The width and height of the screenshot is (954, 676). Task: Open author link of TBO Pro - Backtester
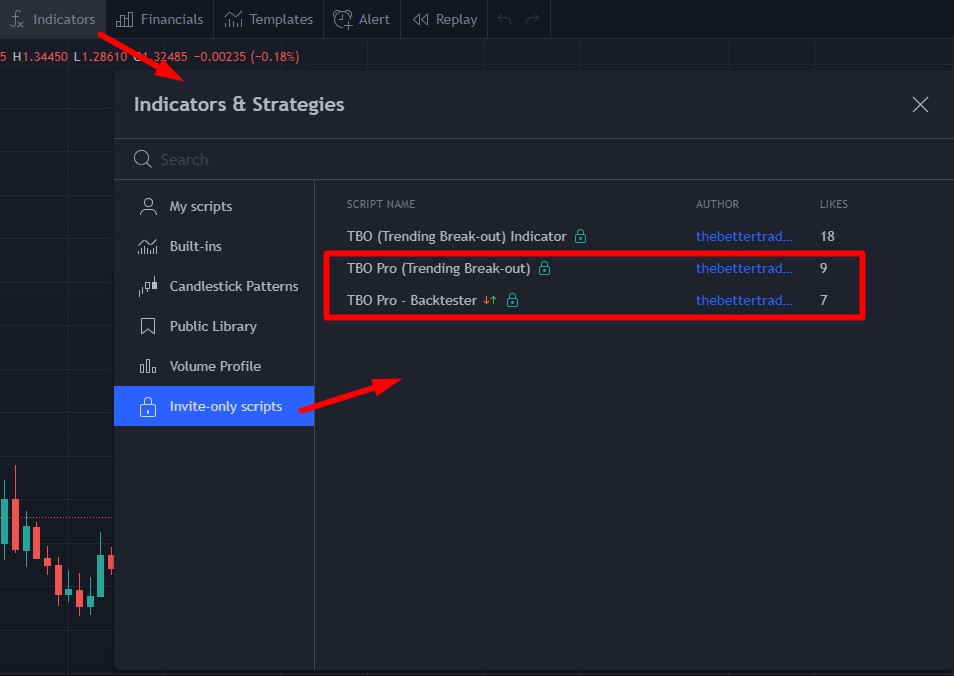[x=744, y=300]
